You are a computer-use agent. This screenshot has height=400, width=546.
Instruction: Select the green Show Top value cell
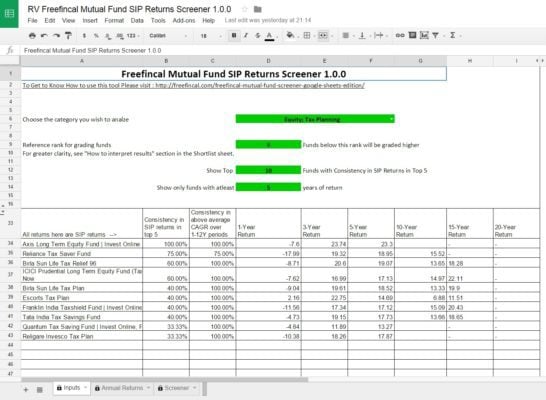(x=268, y=170)
